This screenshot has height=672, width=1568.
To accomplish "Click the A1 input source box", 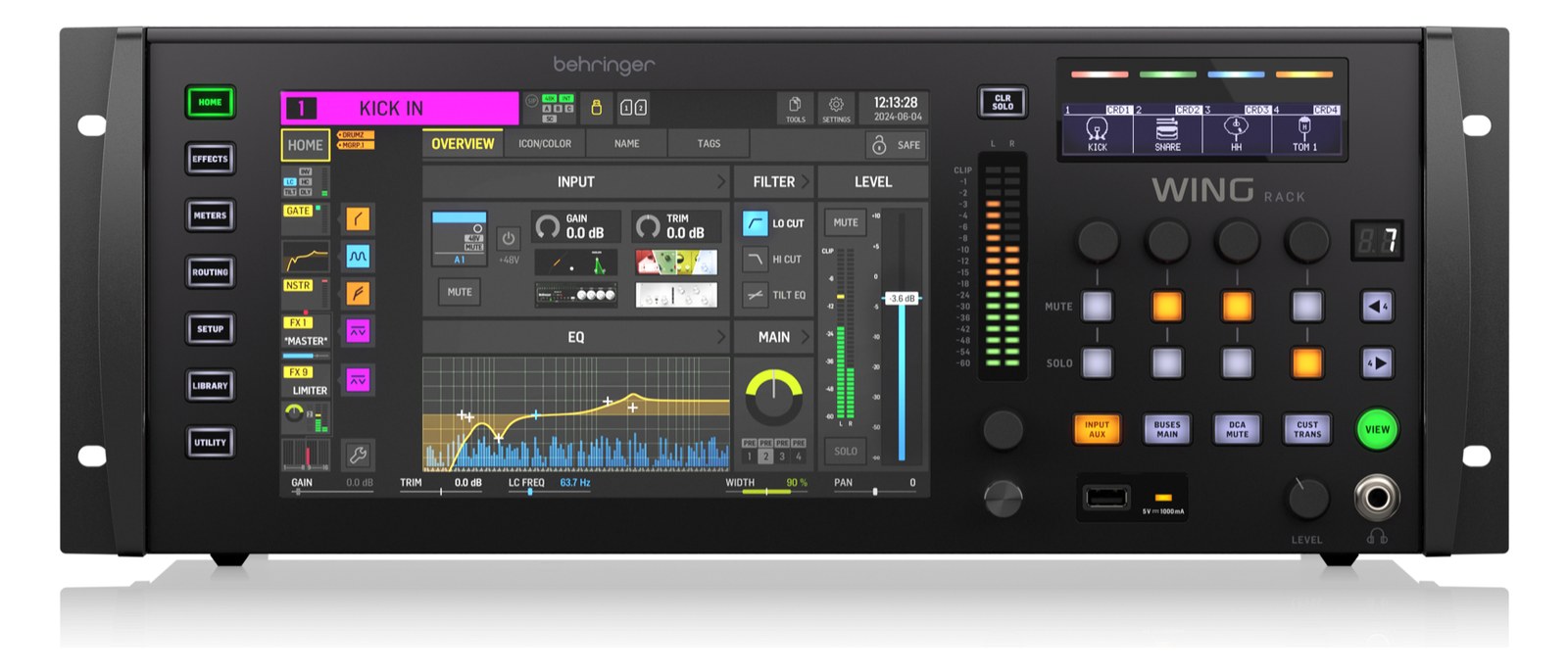I will coord(460,238).
